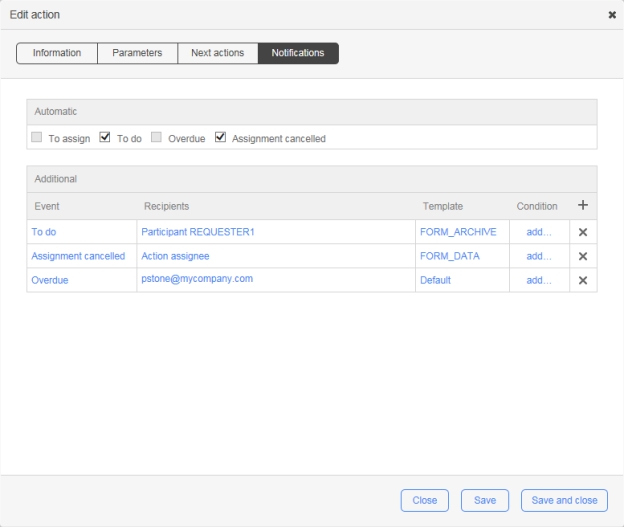Image resolution: width=624 pixels, height=527 pixels.
Task: Close the Edit action dialog
Action: point(612,15)
